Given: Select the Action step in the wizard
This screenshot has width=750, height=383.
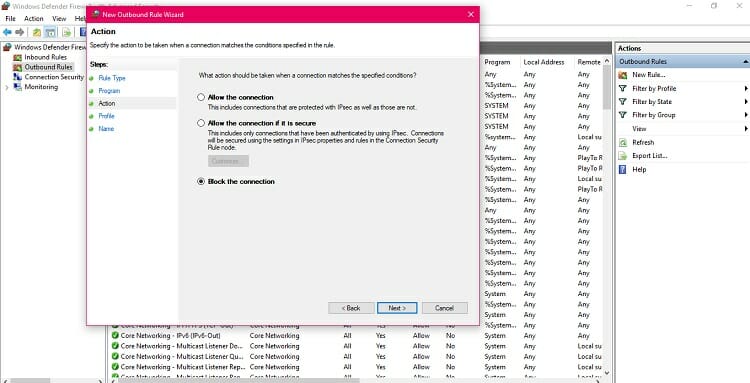Looking at the screenshot, I should coord(107,103).
